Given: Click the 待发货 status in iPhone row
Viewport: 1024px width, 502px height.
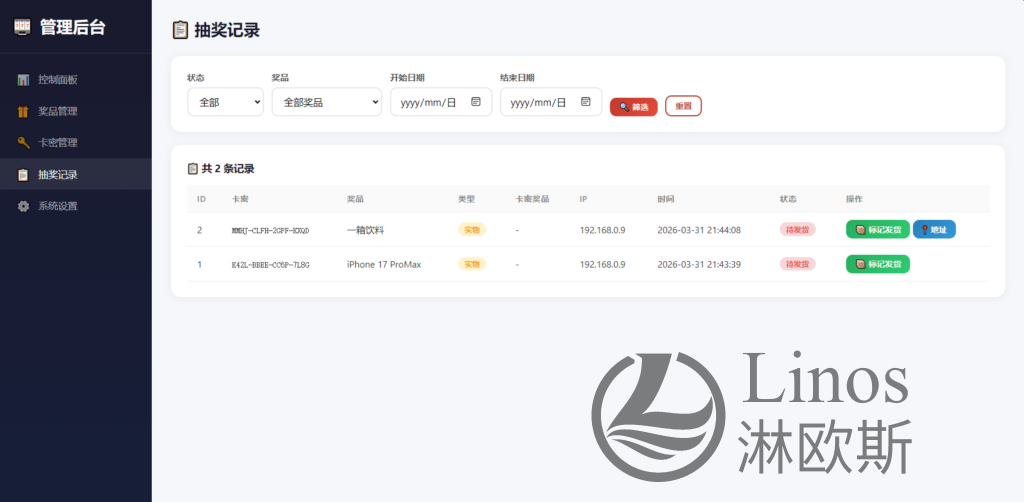Looking at the screenshot, I should (797, 264).
